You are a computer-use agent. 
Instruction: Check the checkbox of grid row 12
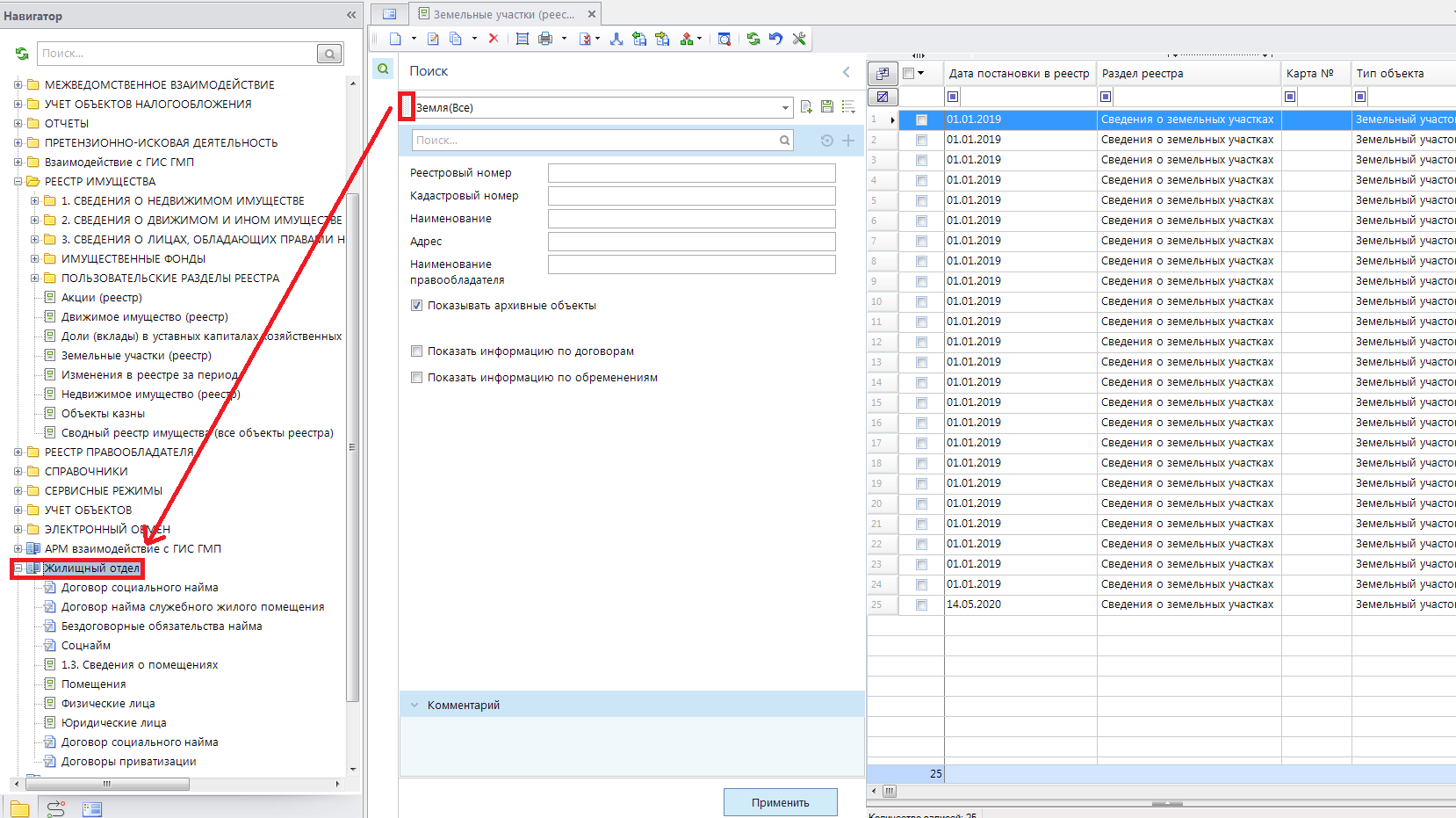click(921, 342)
